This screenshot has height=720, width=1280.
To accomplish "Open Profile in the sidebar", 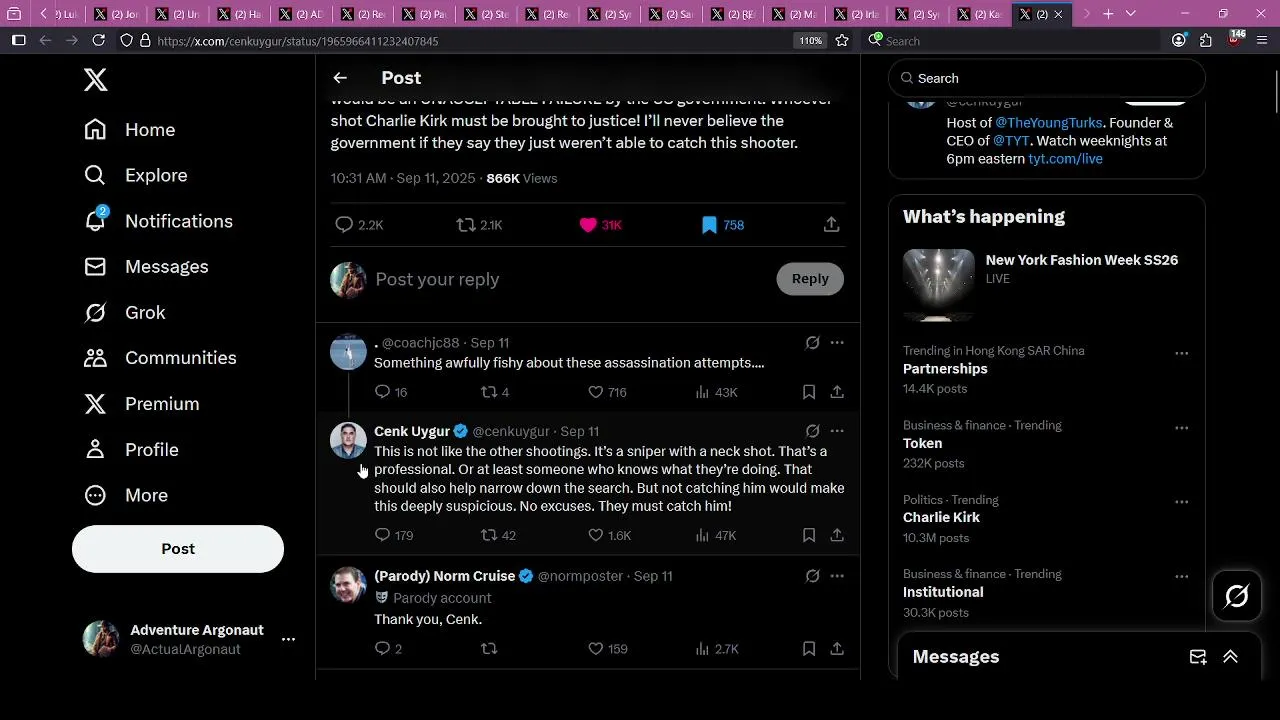I will tap(131, 450).
